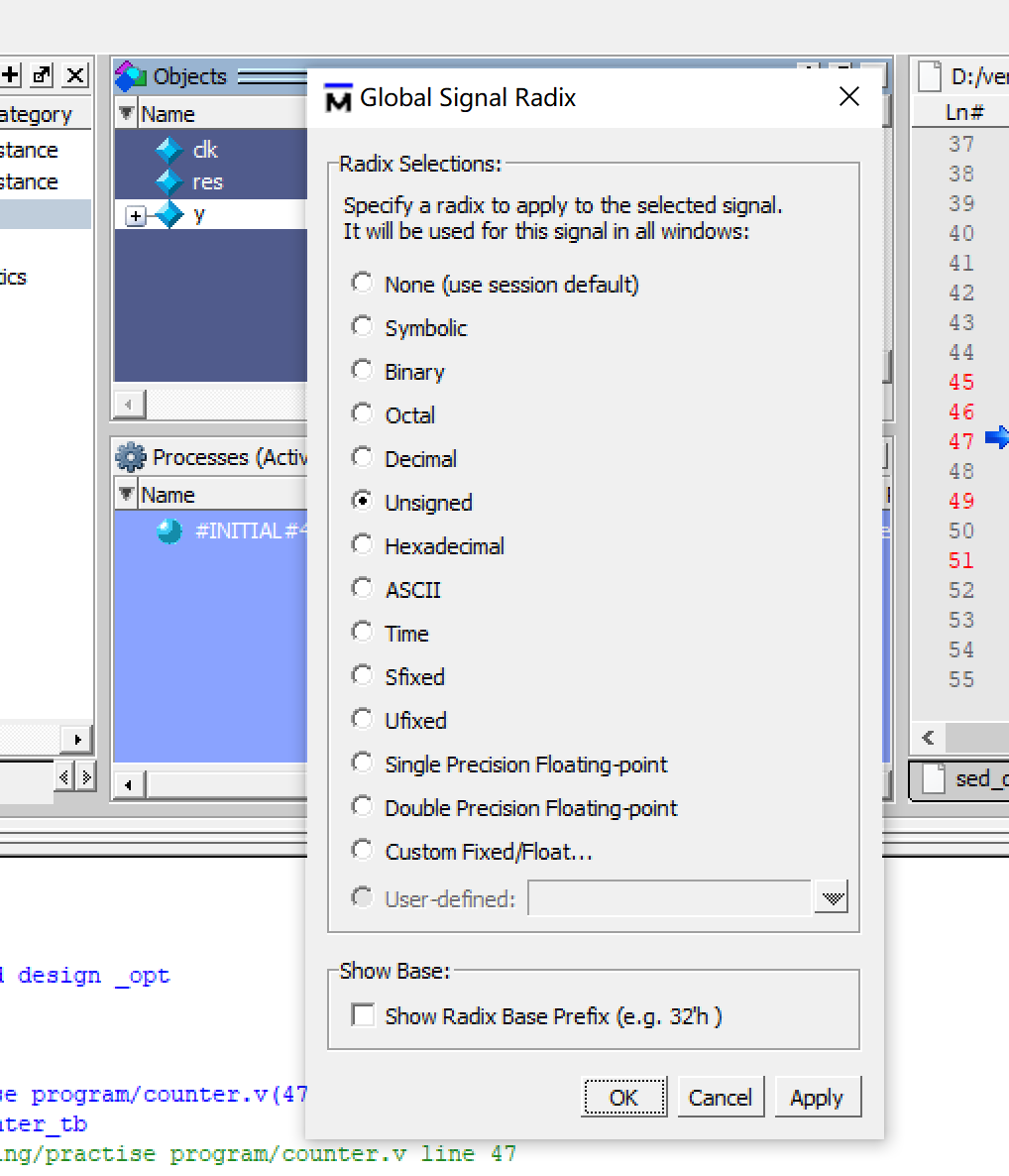
Task: Open the Objects Name column sort arrow
Action: coord(127,113)
